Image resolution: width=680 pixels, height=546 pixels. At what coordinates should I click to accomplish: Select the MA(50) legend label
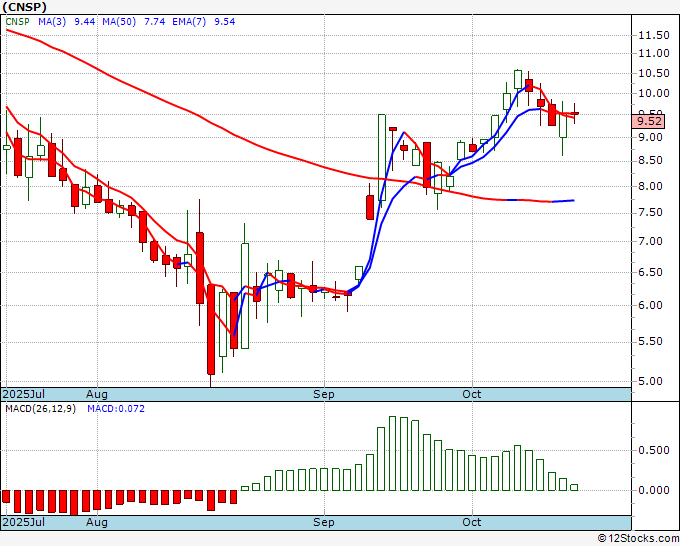coord(119,22)
